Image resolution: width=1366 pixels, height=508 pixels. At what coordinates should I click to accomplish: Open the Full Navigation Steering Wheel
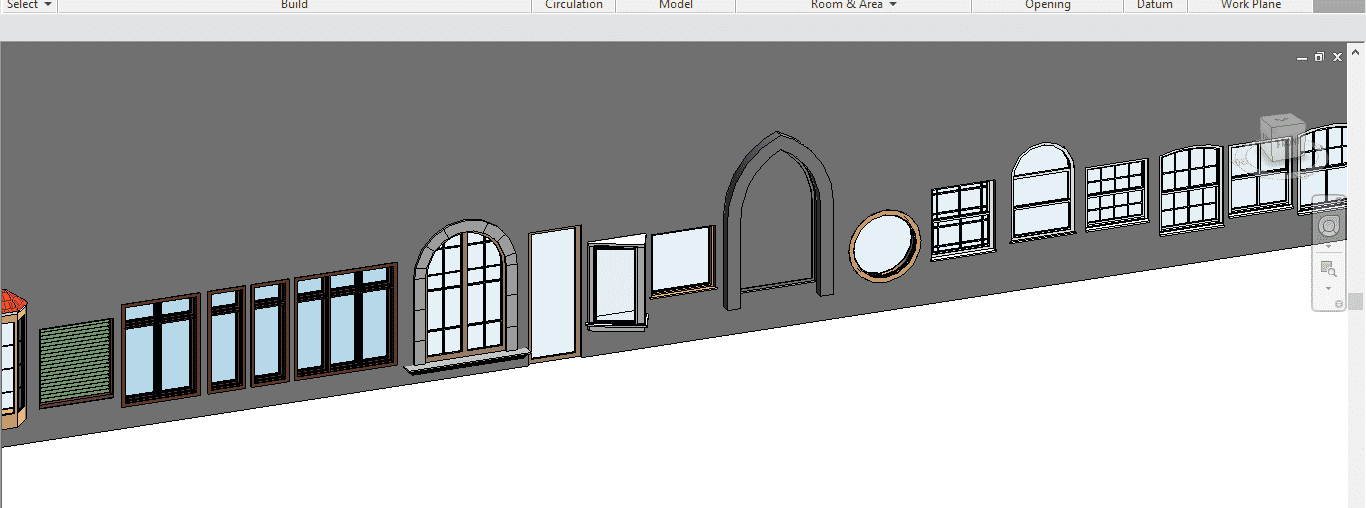(1328, 227)
